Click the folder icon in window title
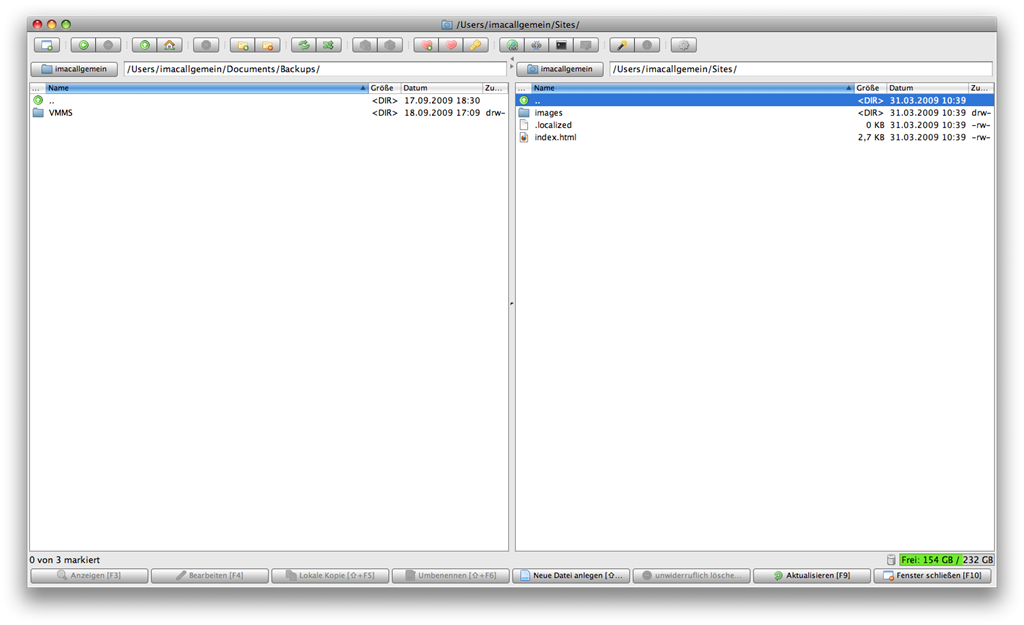The width and height of the screenshot is (1024, 625). pyautogui.click(x=447, y=25)
